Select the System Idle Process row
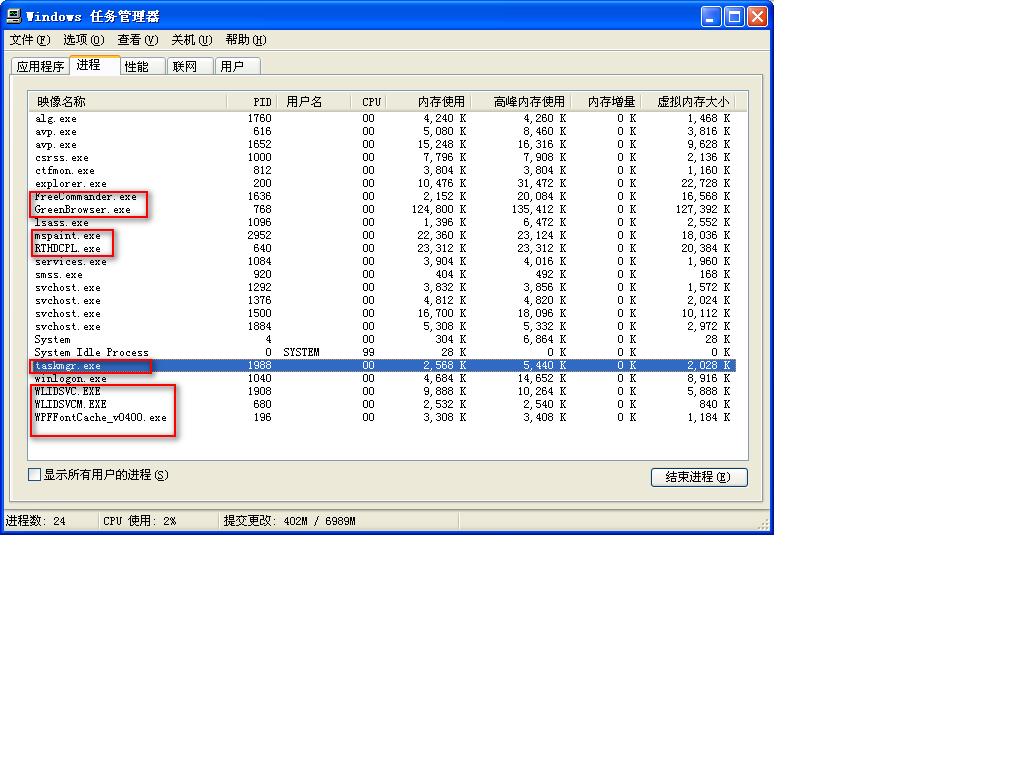Screen dimensions: 1024x768 [x=383, y=353]
